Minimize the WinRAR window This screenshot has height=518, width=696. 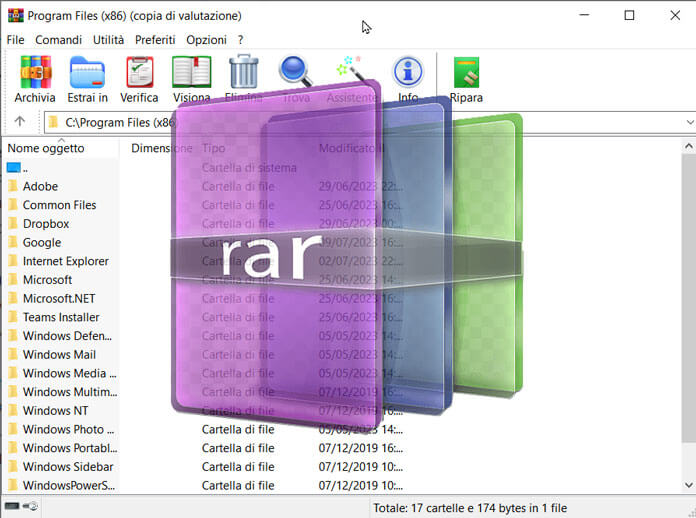584,15
